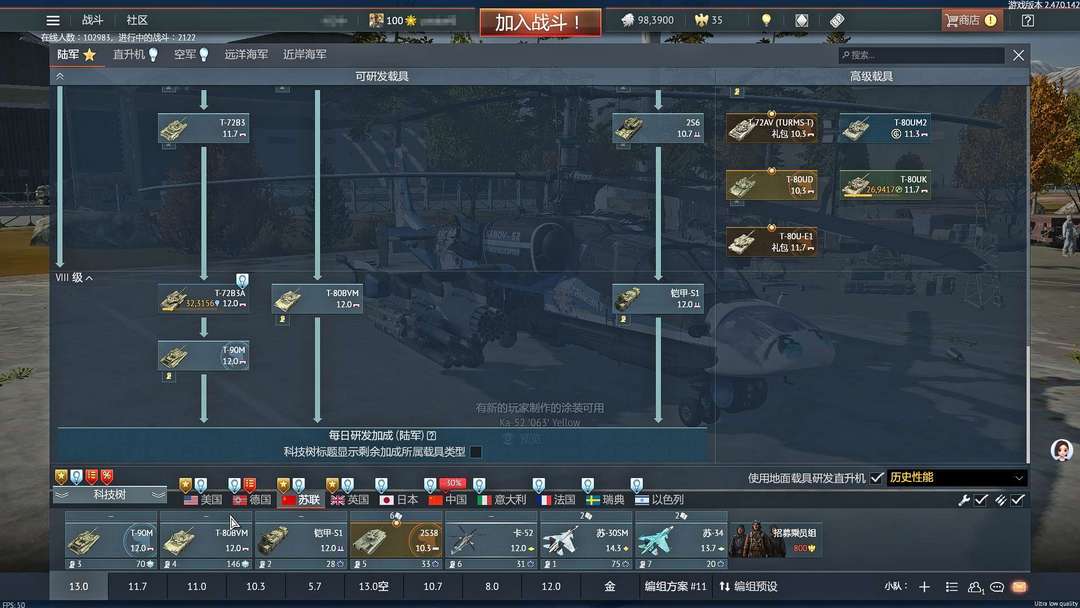This screenshot has width=1080, height=608.
Task: Open the squad list icon
Action: pyautogui.click(x=952, y=587)
